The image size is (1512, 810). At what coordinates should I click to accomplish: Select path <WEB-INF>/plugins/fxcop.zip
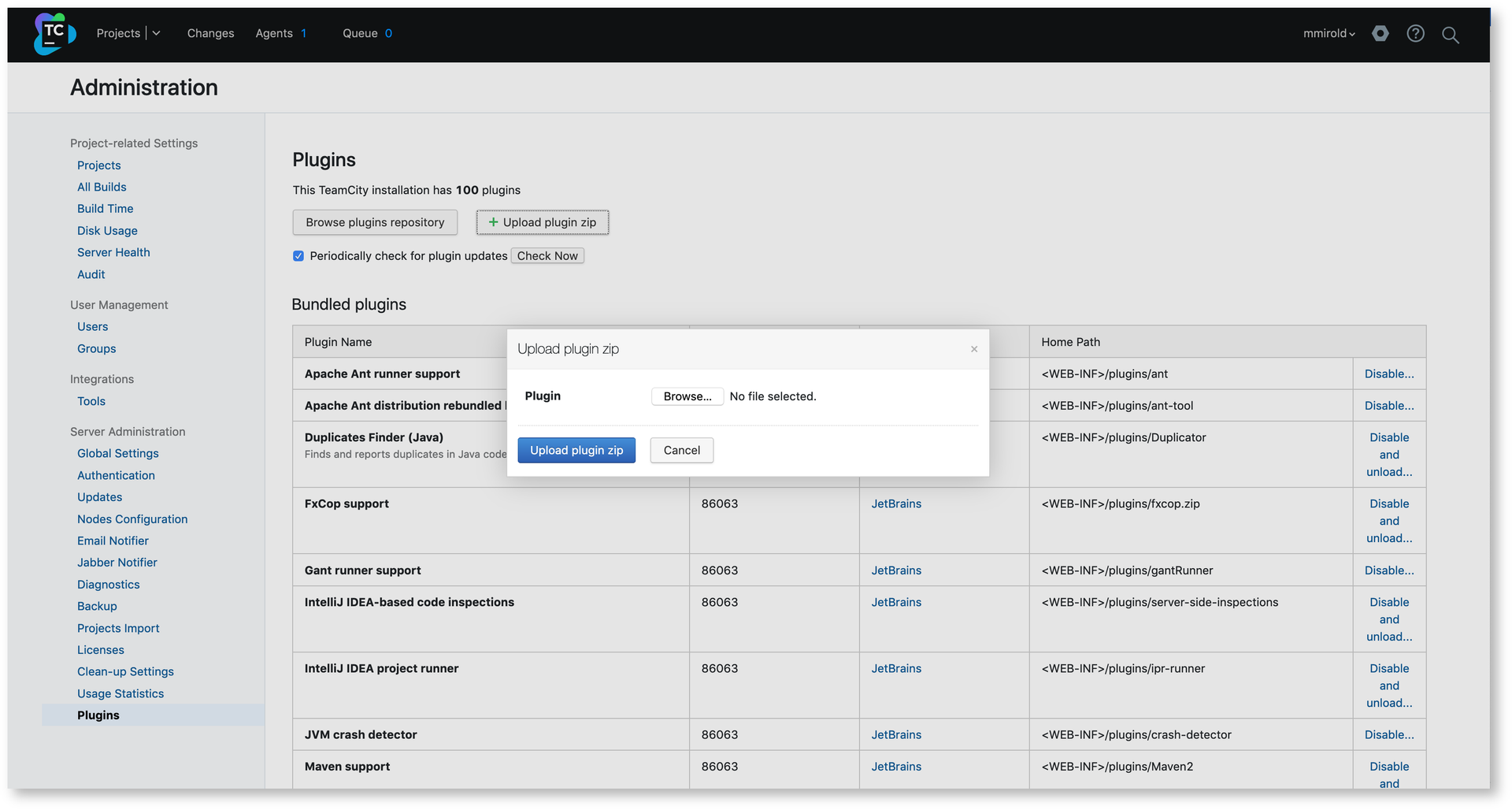1121,504
